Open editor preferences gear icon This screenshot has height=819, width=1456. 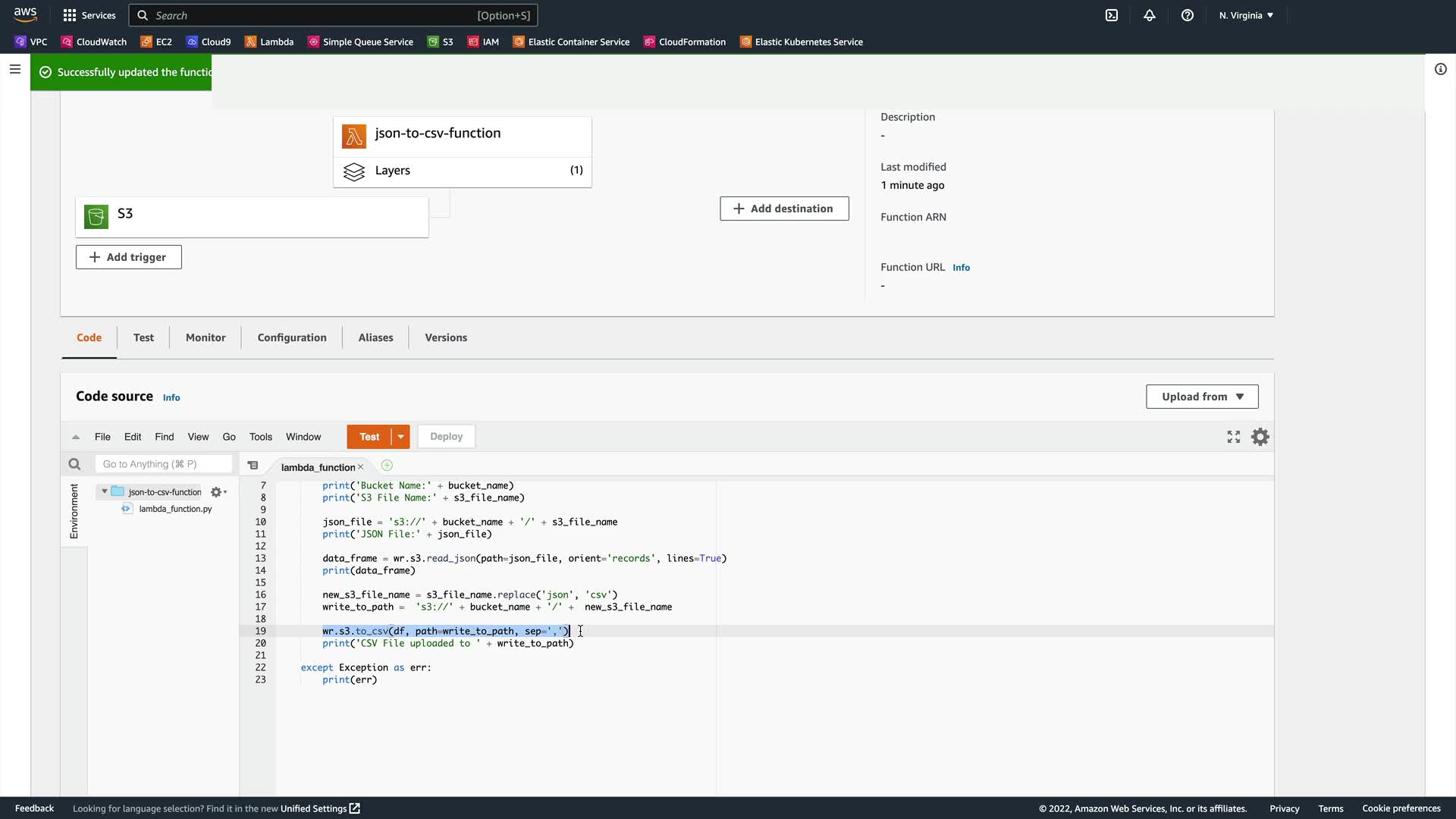tap(1260, 437)
